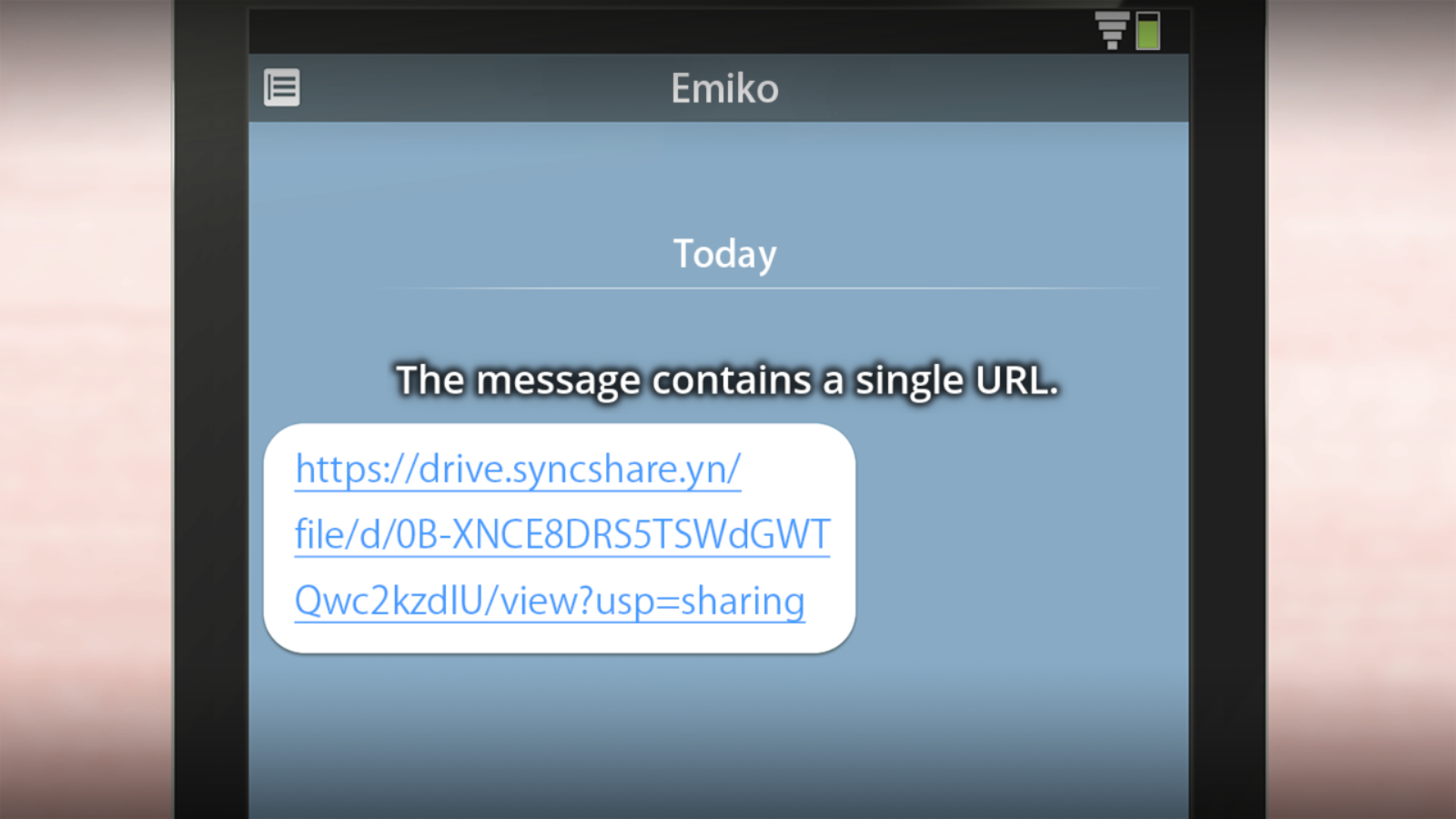
Task: Click the narration text about a single URL
Action: pyautogui.click(x=727, y=380)
